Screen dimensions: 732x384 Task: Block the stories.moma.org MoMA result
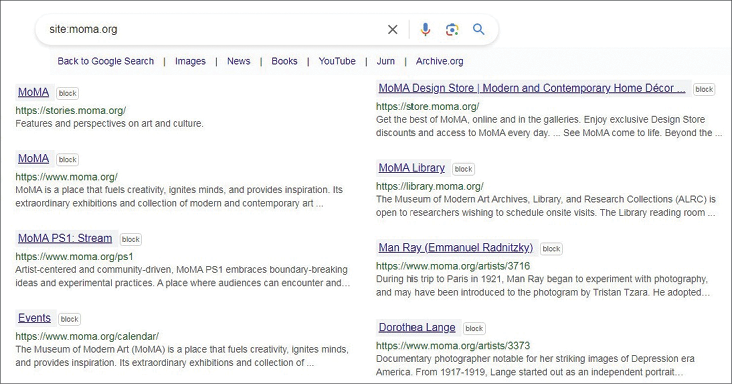pos(68,93)
